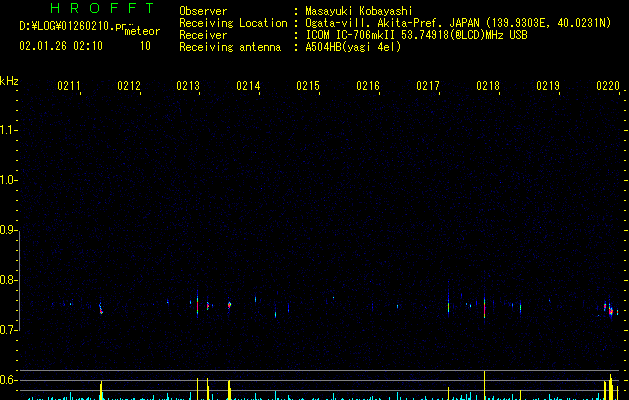Click the Observer field label
This screenshot has width=629, height=400.
pyautogui.click(x=203, y=11)
